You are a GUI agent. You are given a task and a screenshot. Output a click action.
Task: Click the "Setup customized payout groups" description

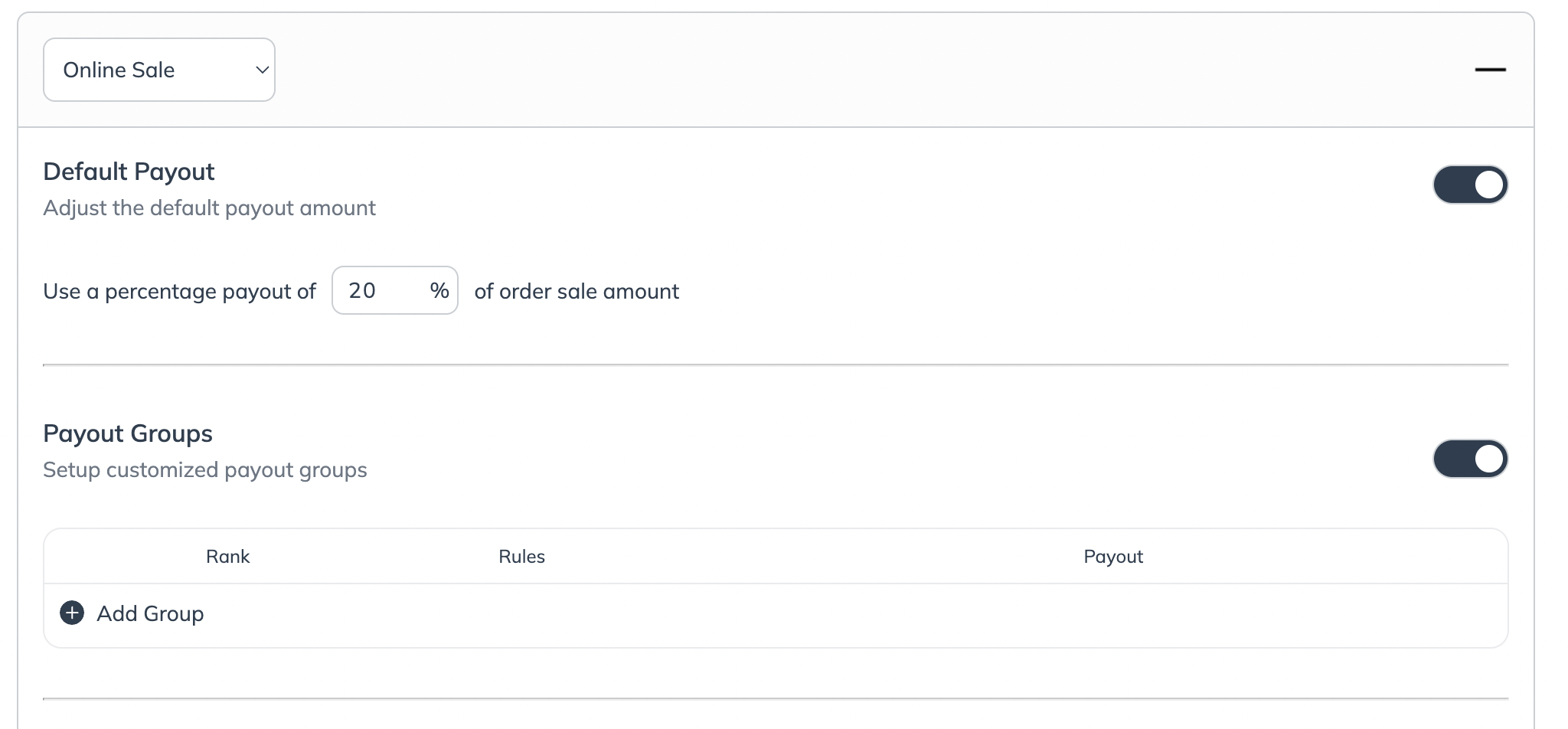pos(205,470)
